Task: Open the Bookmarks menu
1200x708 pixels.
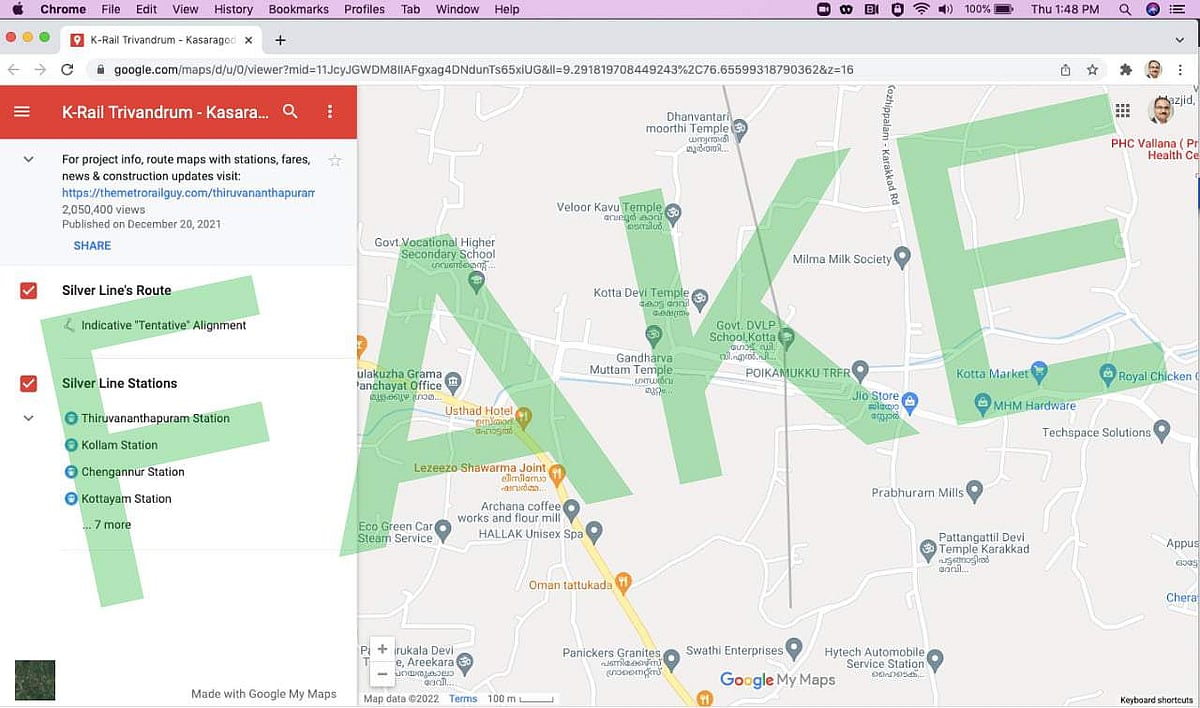Action: click(x=298, y=9)
